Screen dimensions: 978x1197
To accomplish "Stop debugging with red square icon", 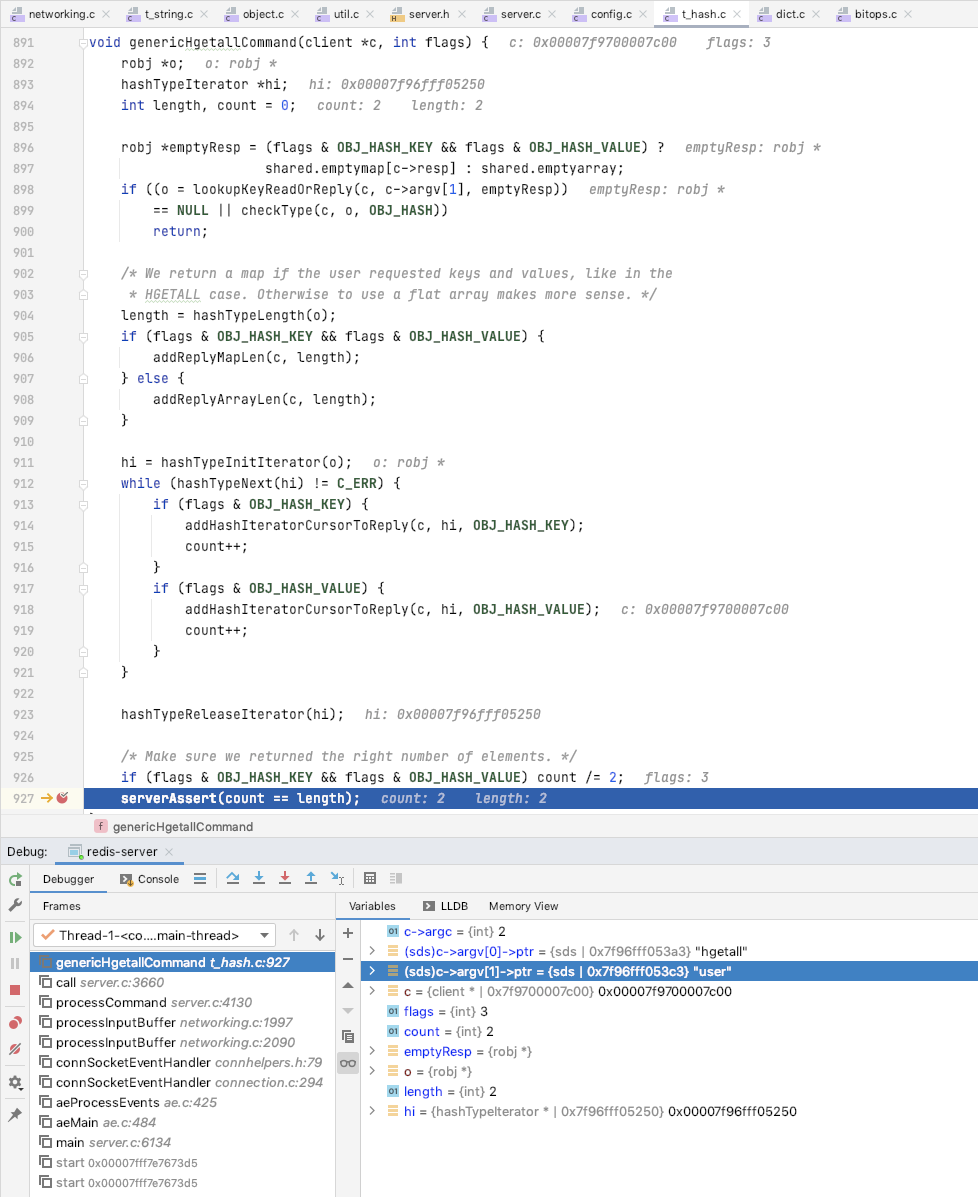I will [15, 990].
